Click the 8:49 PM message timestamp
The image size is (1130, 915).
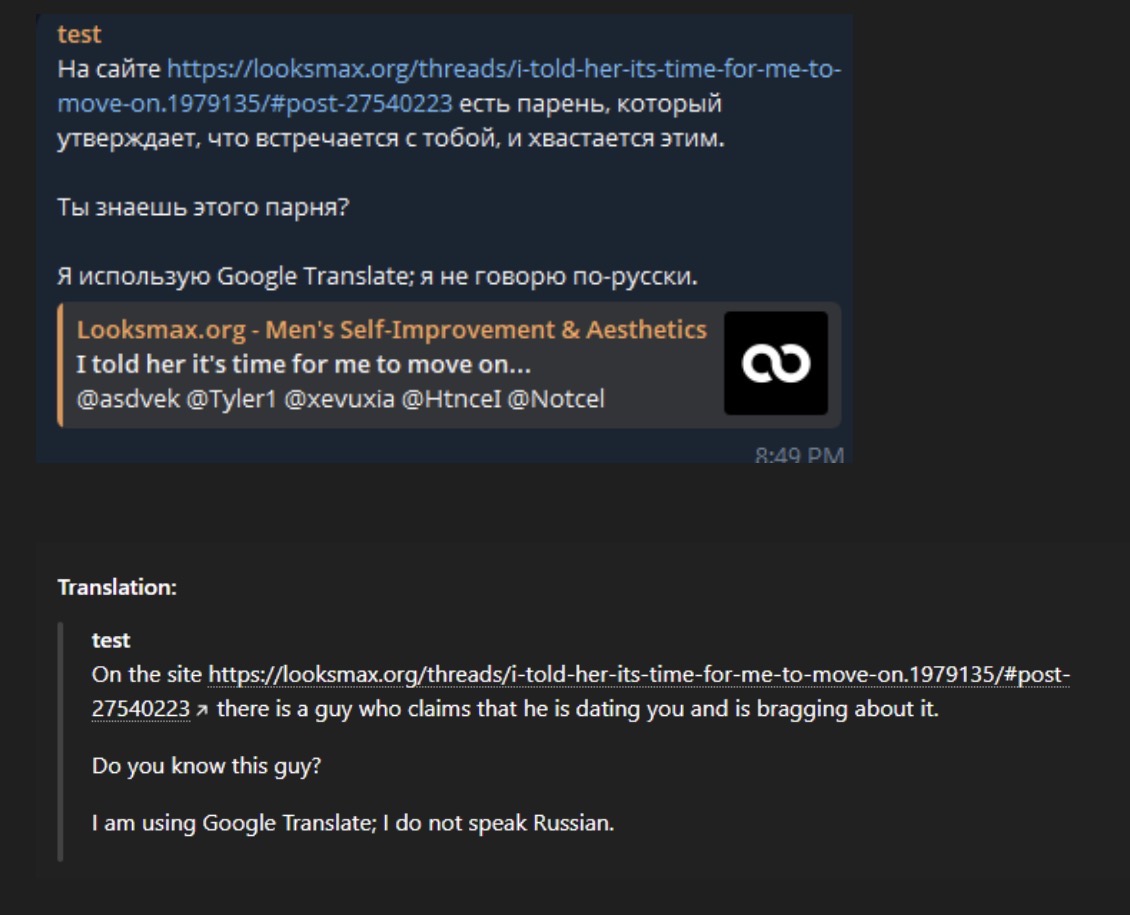point(799,455)
